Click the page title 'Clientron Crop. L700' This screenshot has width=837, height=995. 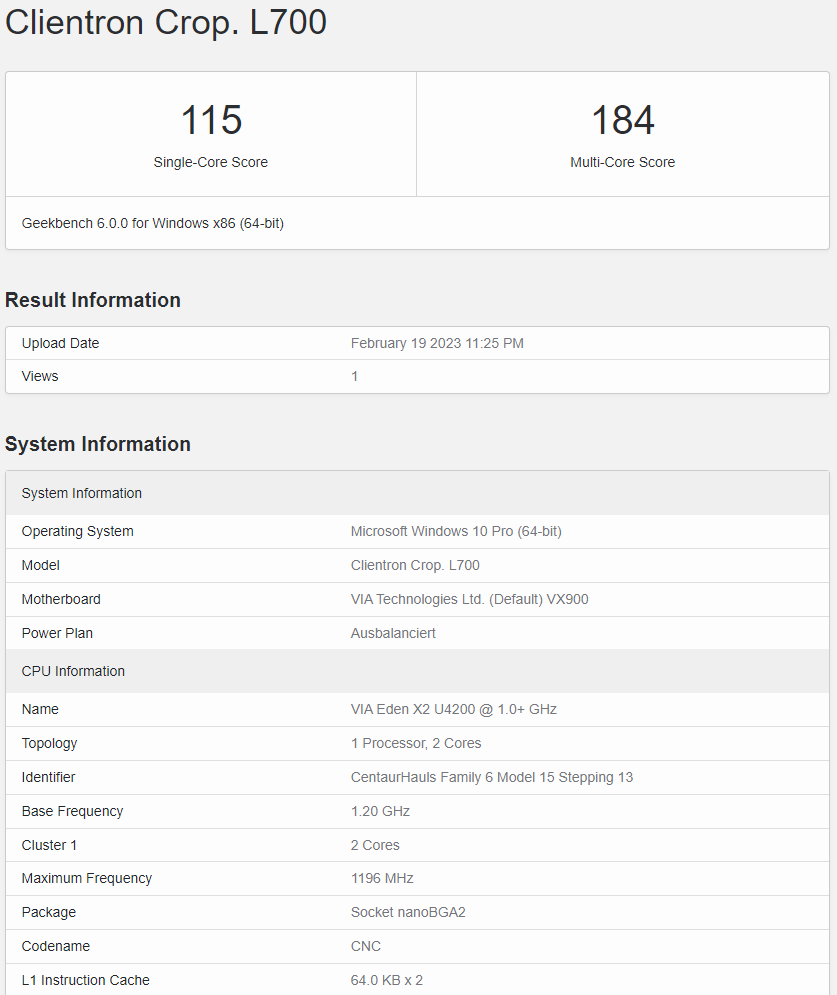pos(166,22)
